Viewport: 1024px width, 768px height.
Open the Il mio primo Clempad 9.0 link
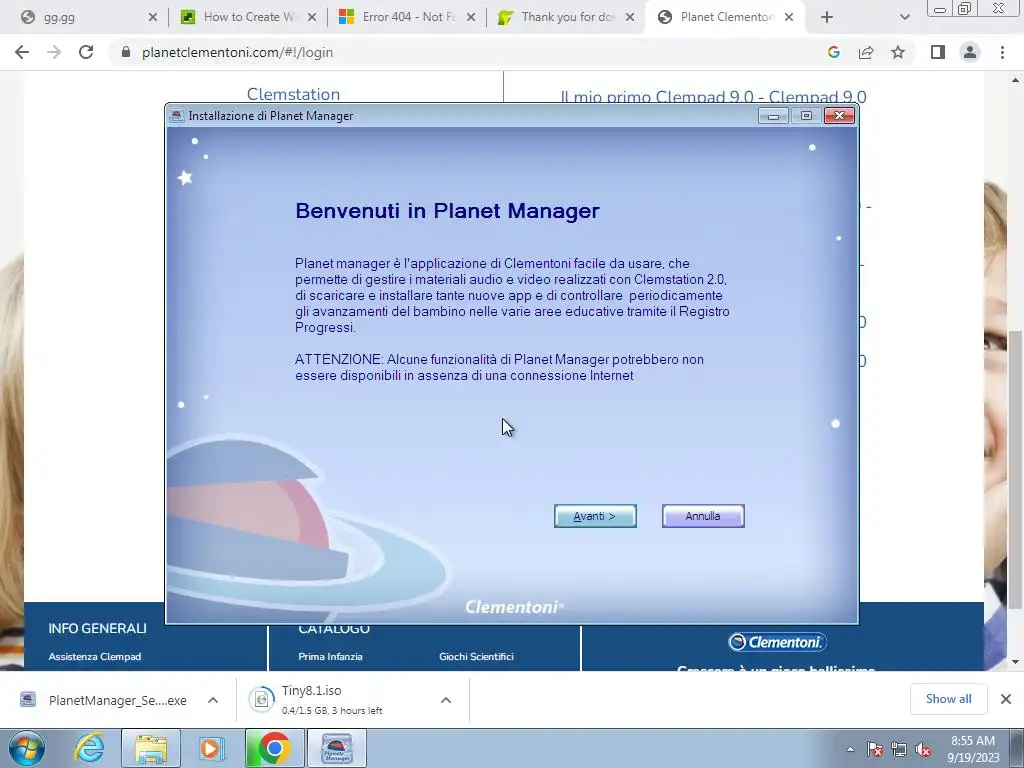pyautogui.click(x=713, y=97)
